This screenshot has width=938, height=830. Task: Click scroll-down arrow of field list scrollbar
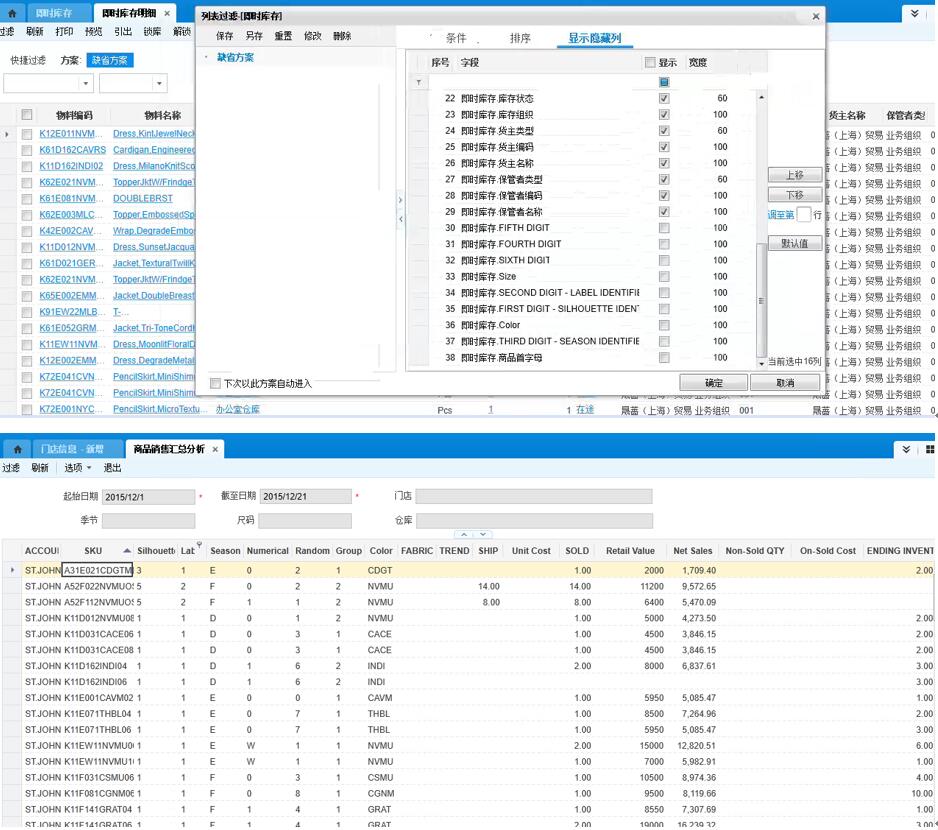[761, 363]
